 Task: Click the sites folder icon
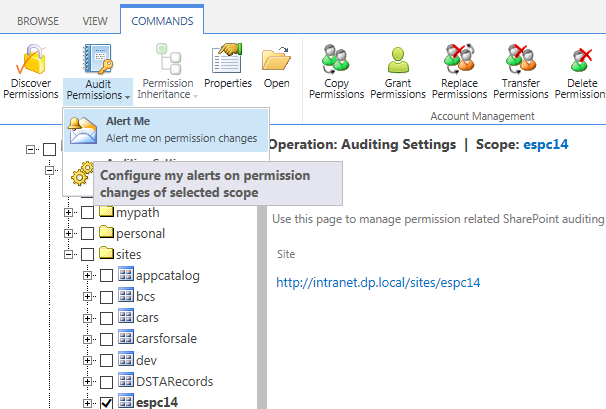point(106,253)
